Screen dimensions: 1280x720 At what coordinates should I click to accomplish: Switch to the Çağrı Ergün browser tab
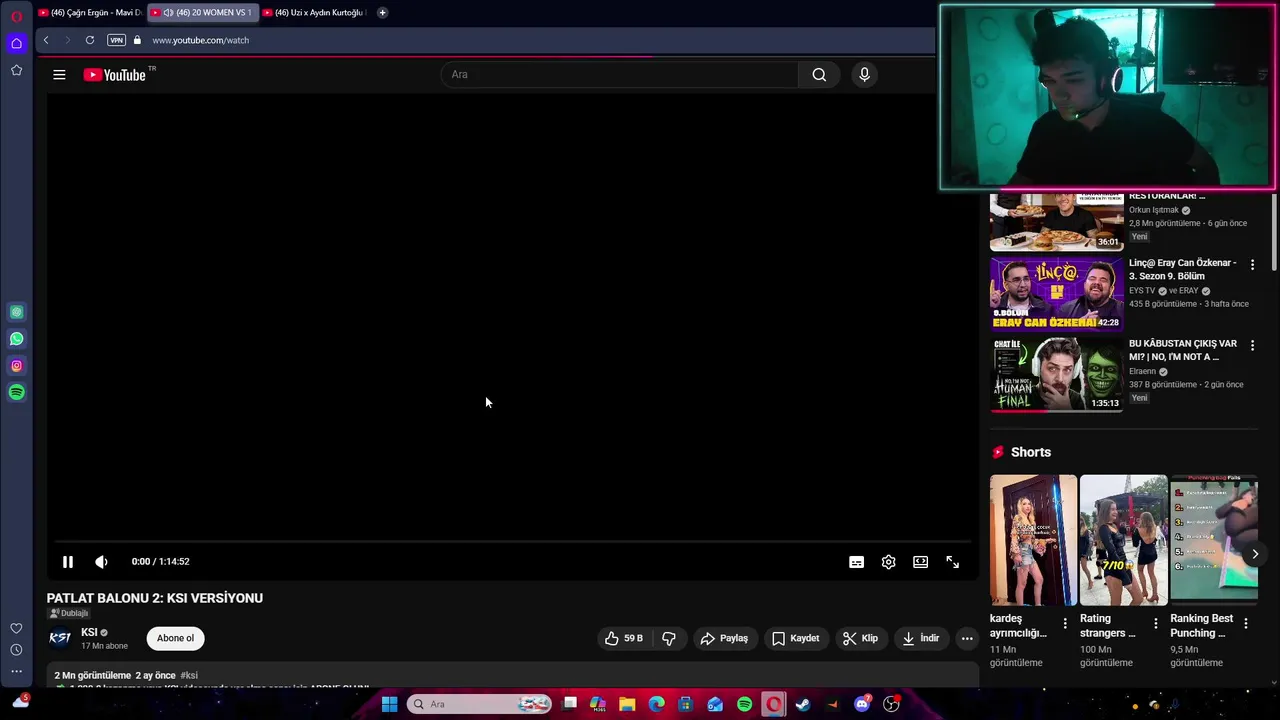[x=90, y=13]
